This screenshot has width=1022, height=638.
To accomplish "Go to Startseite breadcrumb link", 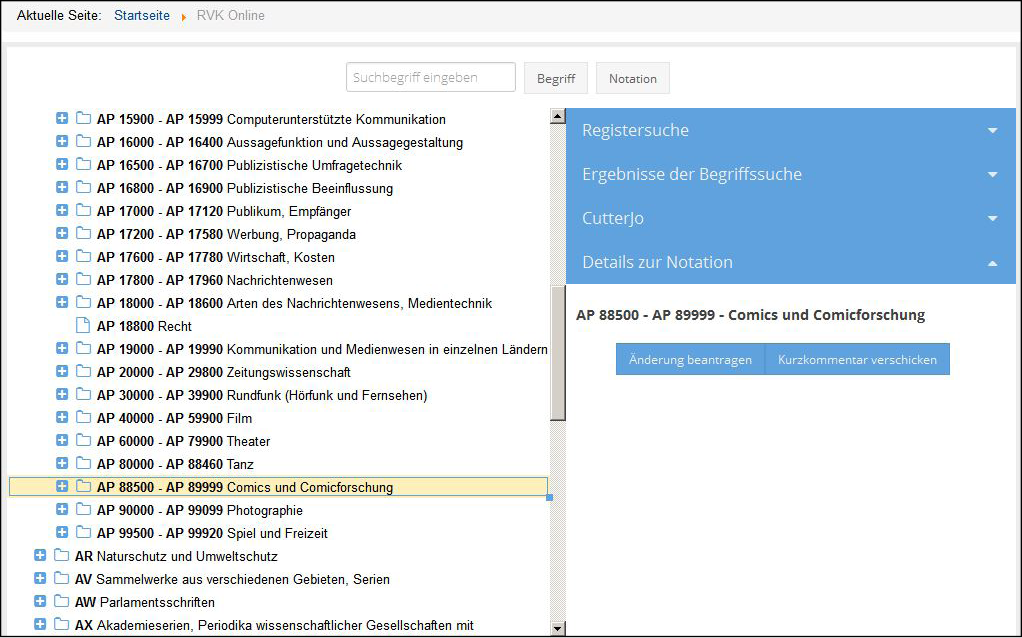I will 142,16.
